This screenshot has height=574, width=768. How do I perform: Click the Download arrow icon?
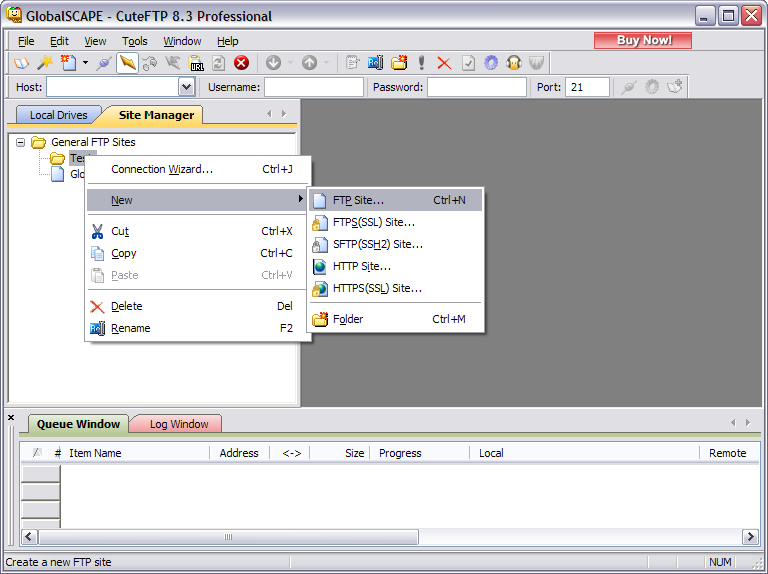273,63
